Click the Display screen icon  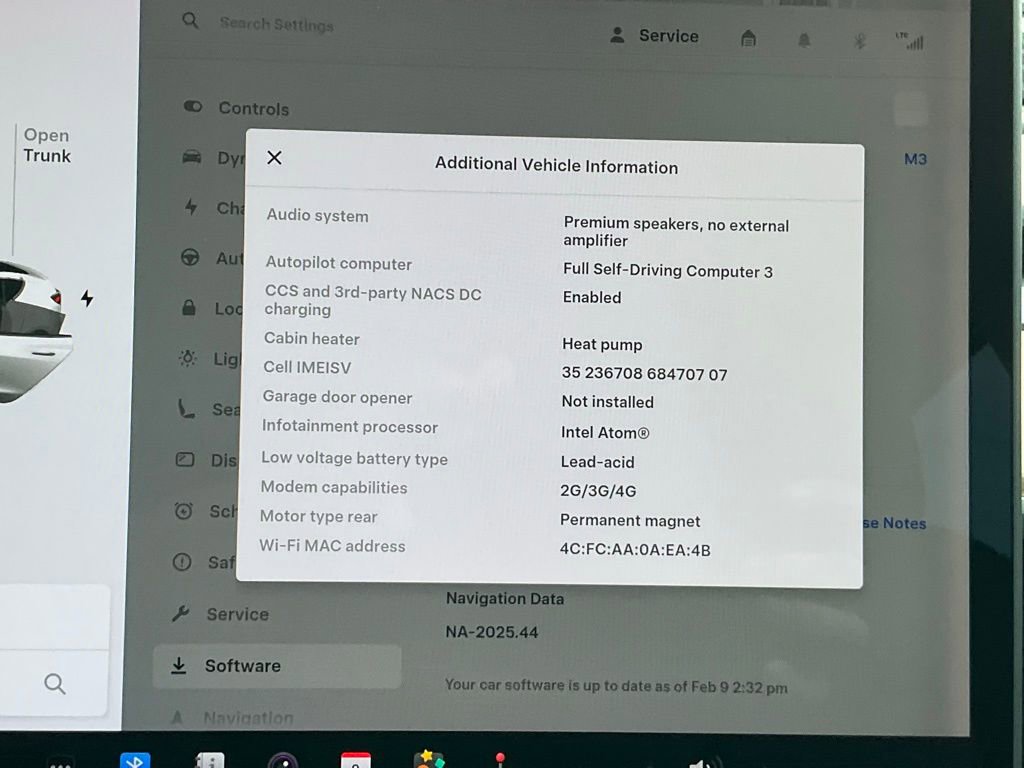[x=185, y=459]
